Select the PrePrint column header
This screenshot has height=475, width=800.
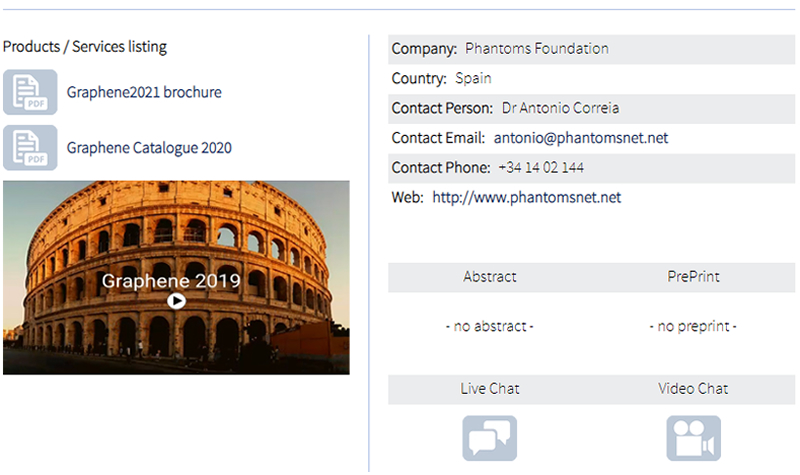(693, 277)
